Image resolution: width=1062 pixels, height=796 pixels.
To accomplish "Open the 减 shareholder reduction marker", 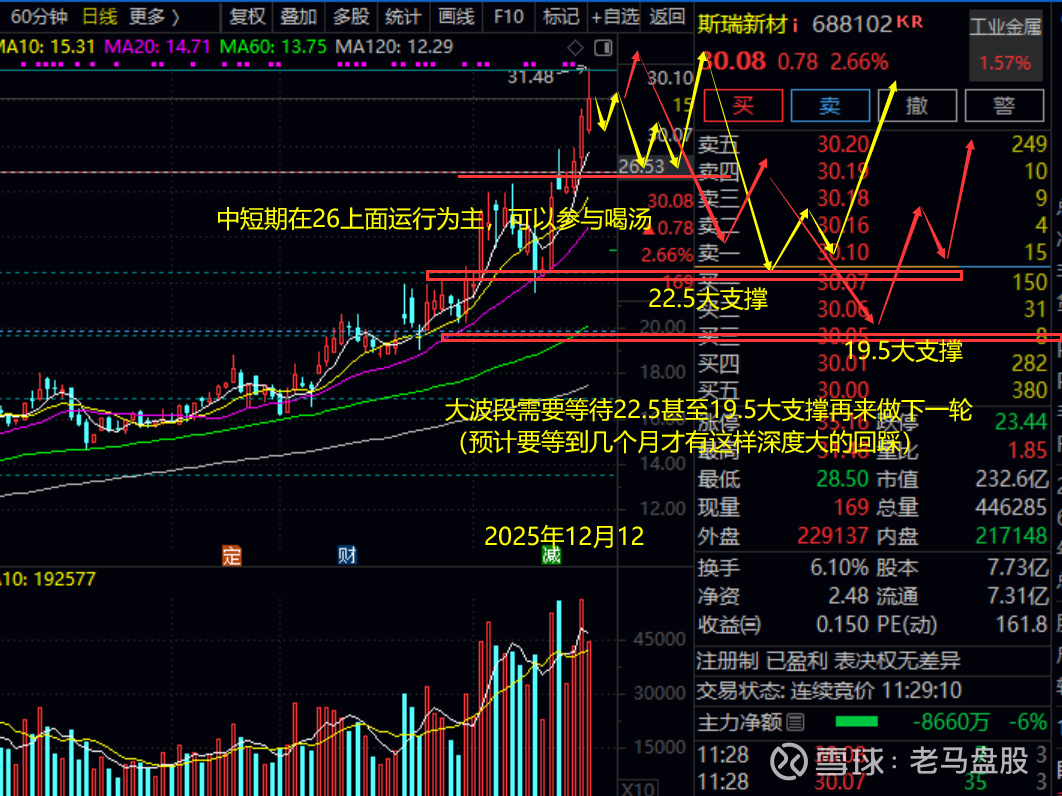I will pyautogui.click(x=551, y=555).
